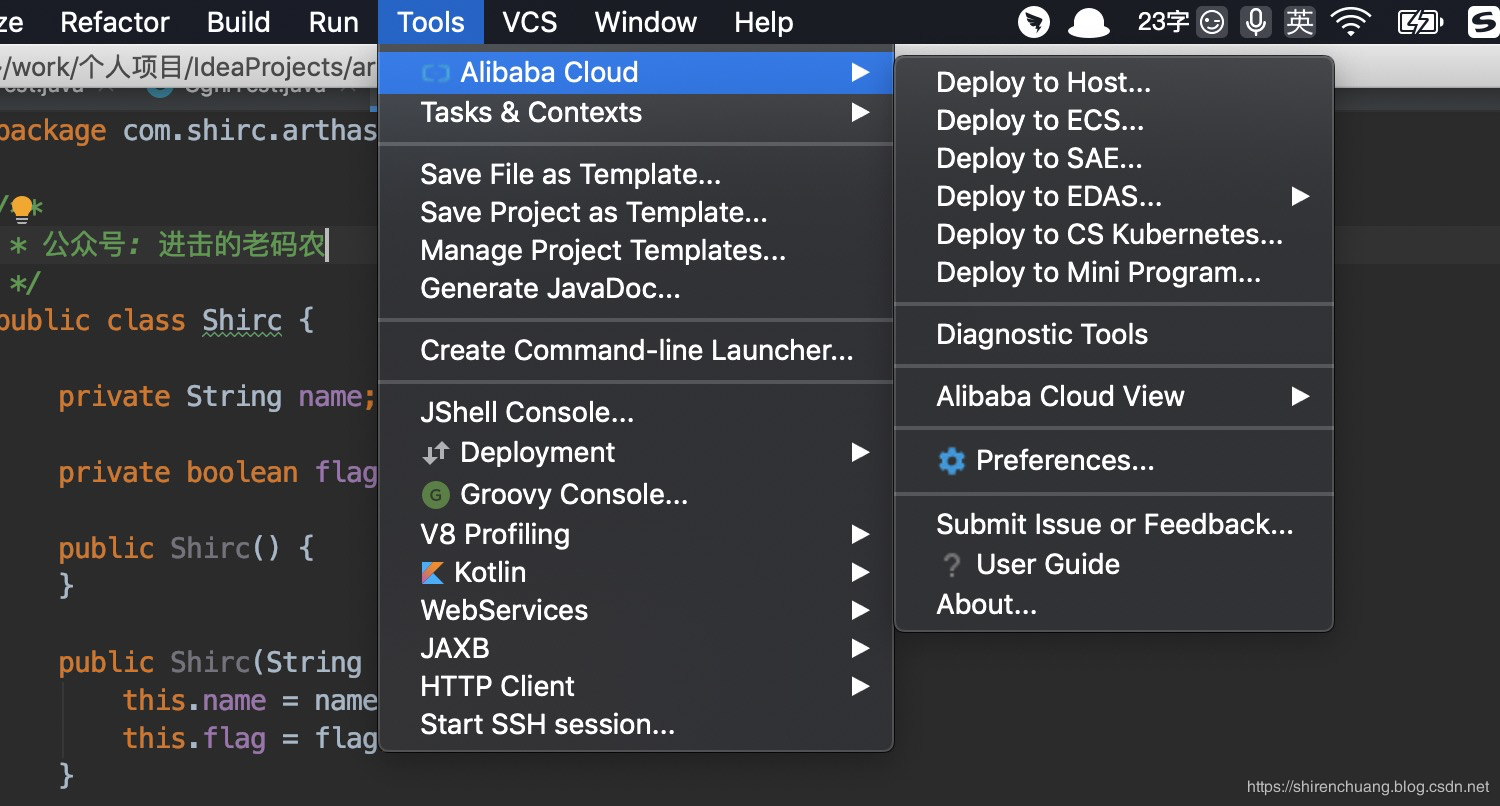Image resolution: width=1500 pixels, height=806 pixels.
Task: Select Create Command-line Launcher...
Action: point(636,351)
